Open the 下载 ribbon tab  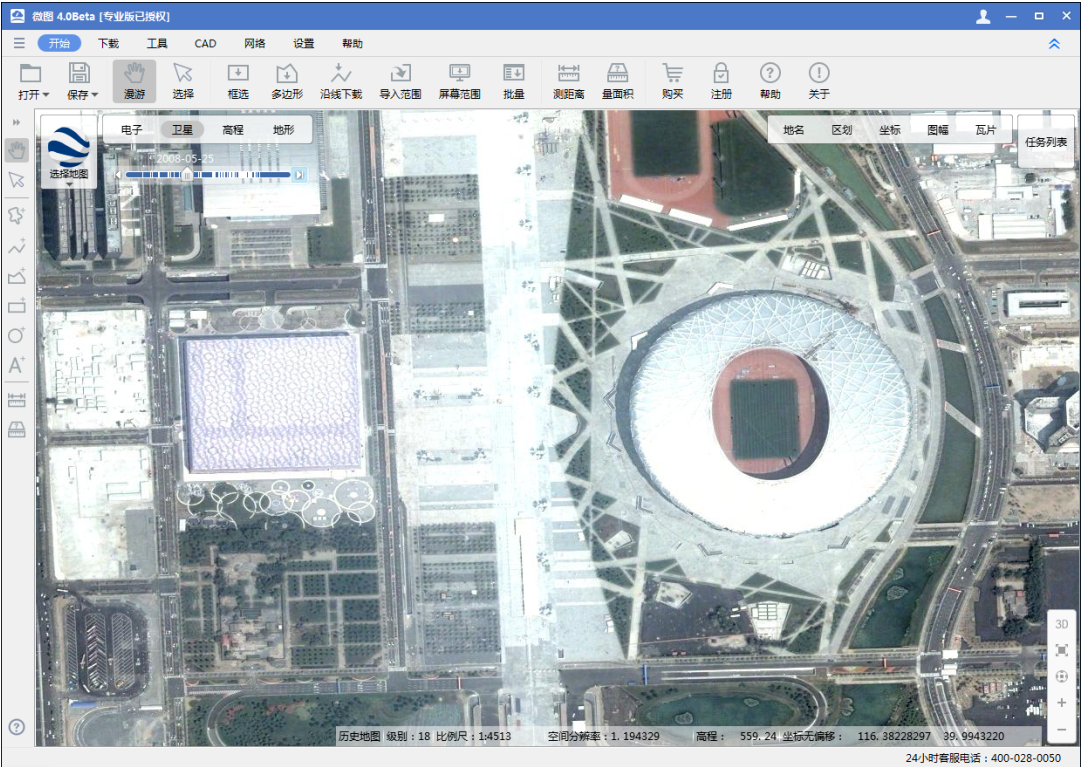click(x=108, y=44)
